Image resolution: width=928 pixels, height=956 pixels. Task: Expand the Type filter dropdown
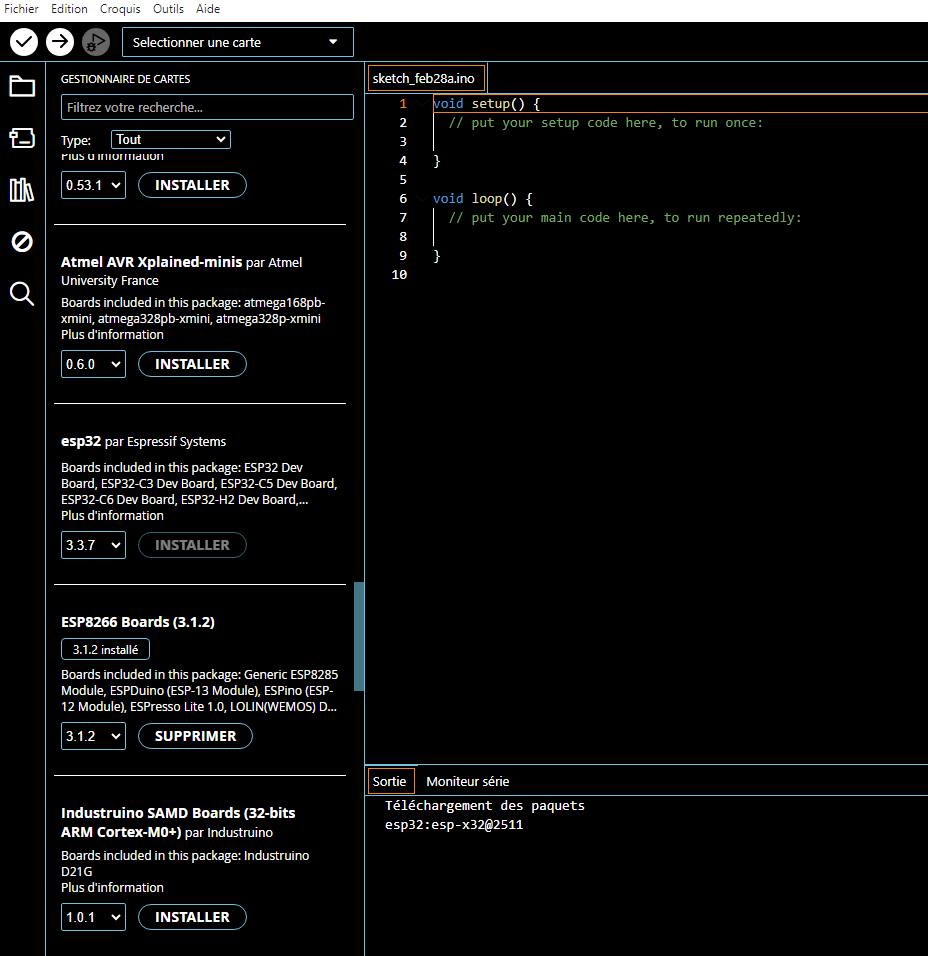(x=171, y=140)
